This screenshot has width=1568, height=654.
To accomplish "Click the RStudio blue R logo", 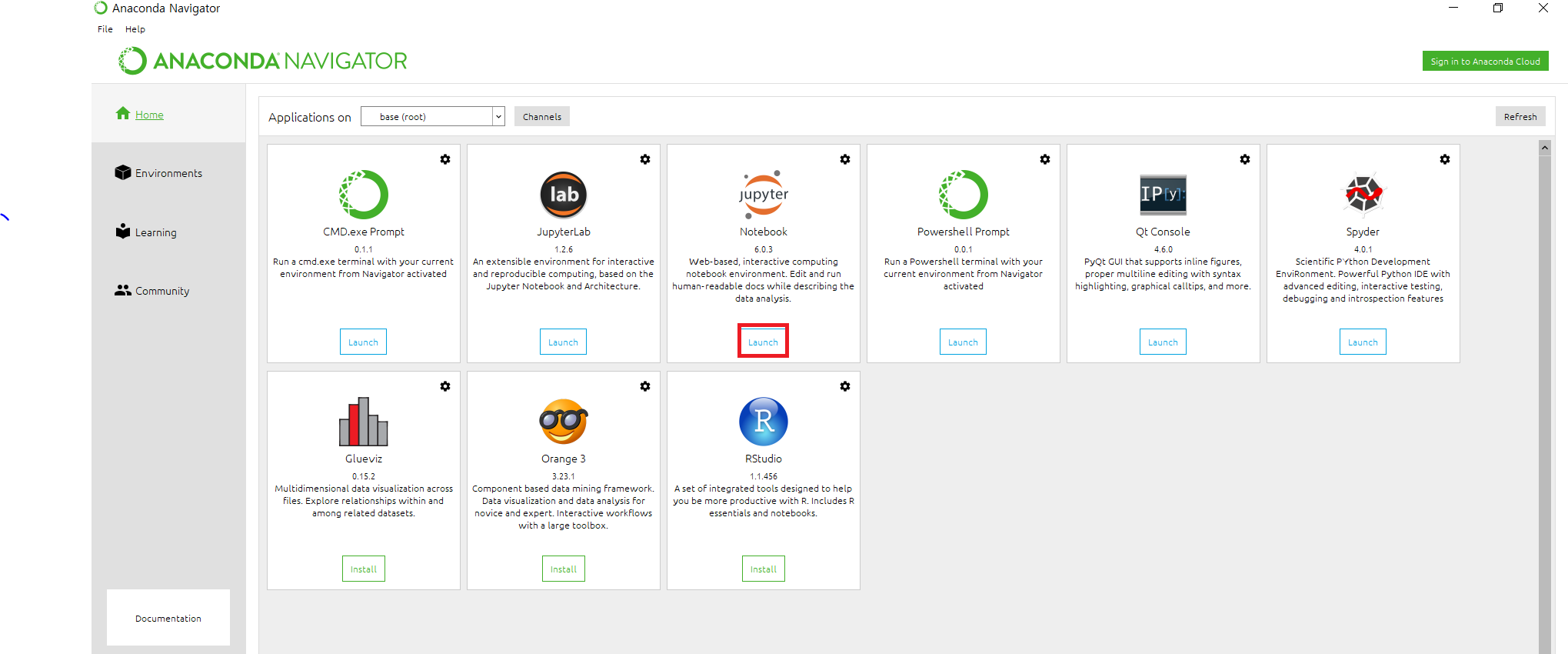I will point(764,422).
